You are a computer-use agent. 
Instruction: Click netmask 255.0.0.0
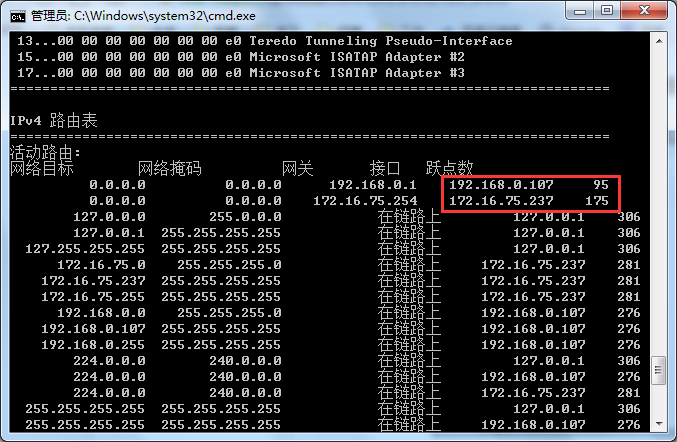(245, 217)
